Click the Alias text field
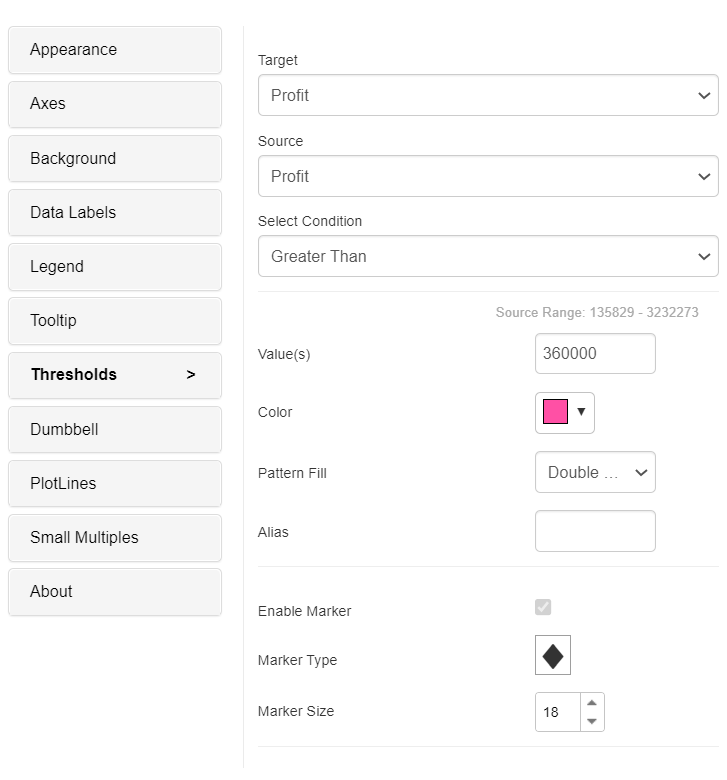 pyautogui.click(x=595, y=532)
